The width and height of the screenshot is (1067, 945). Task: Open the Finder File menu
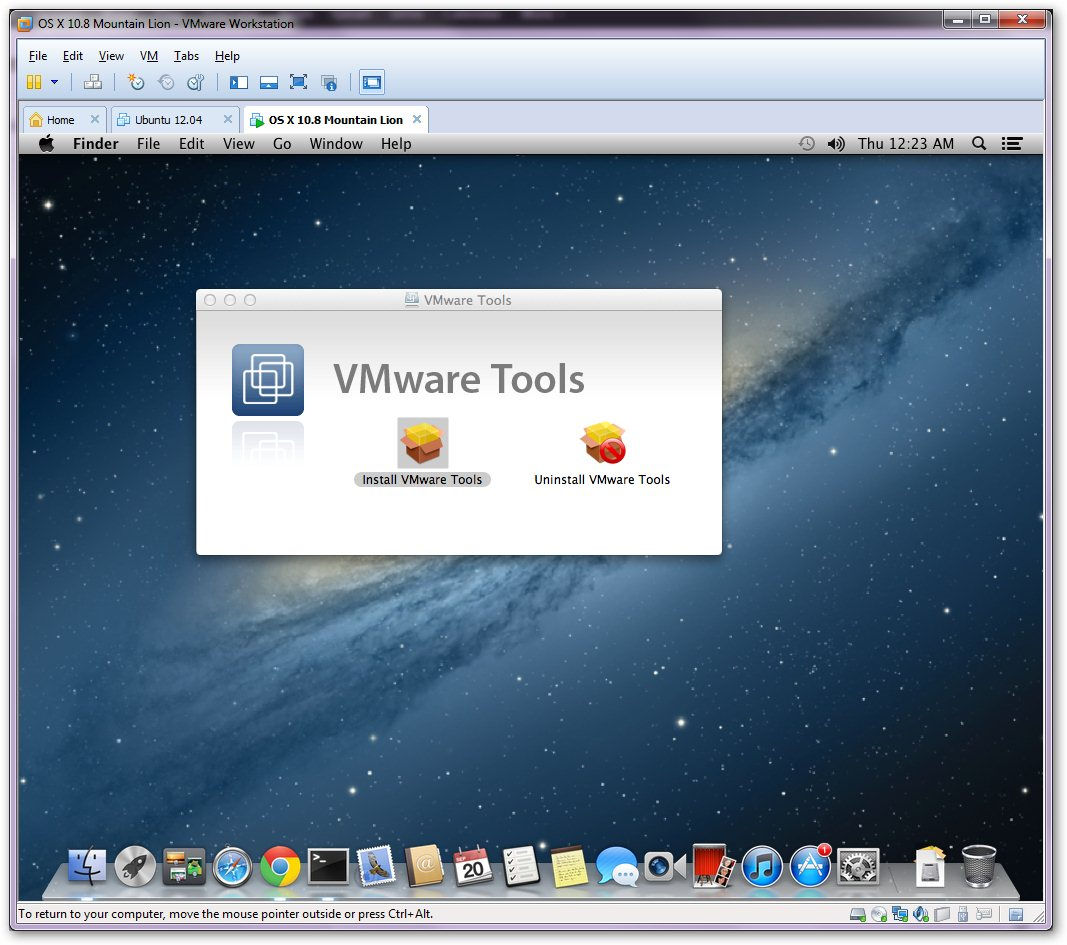pyautogui.click(x=148, y=144)
